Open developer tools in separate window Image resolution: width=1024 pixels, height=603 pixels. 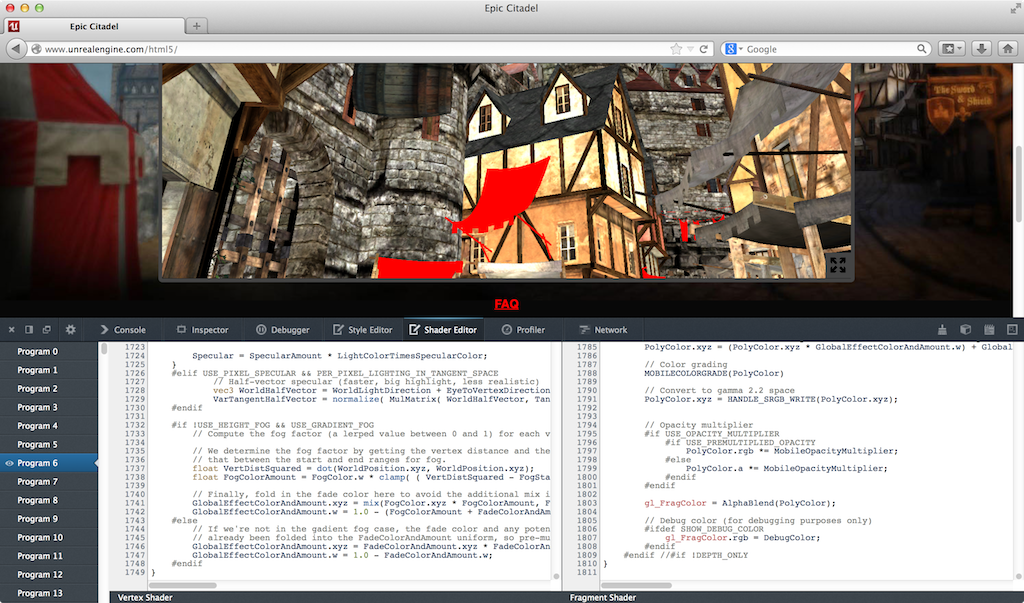click(x=46, y=330)
